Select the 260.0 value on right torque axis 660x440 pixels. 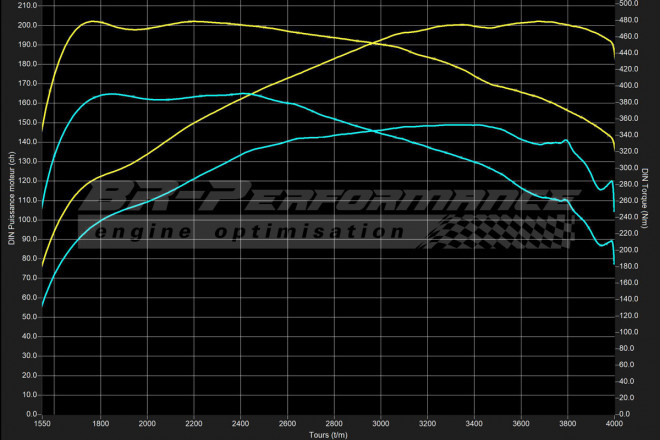pyautogui.click(x=630, y=200)
